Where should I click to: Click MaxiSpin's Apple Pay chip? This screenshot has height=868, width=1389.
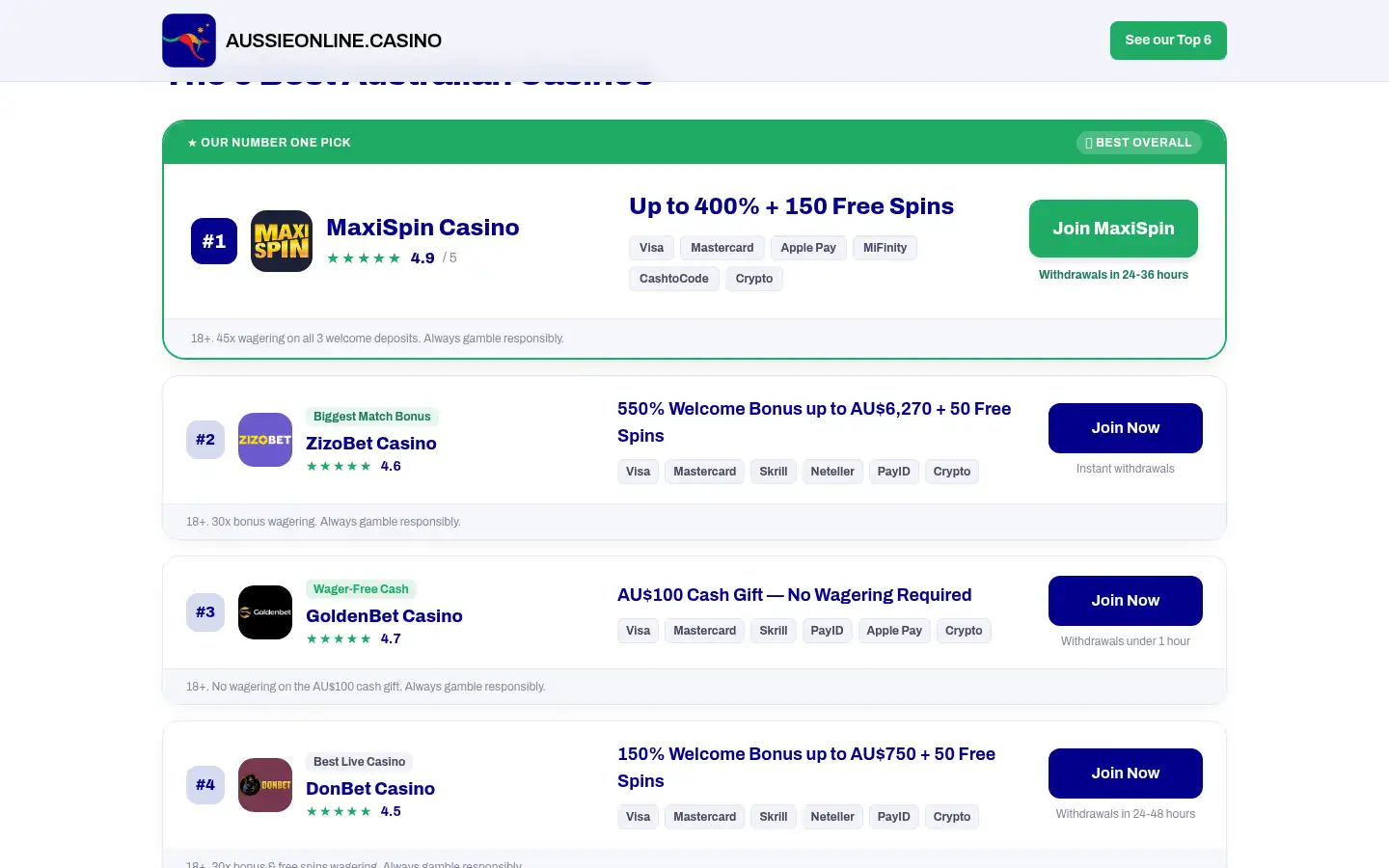[x=808, y=248]
